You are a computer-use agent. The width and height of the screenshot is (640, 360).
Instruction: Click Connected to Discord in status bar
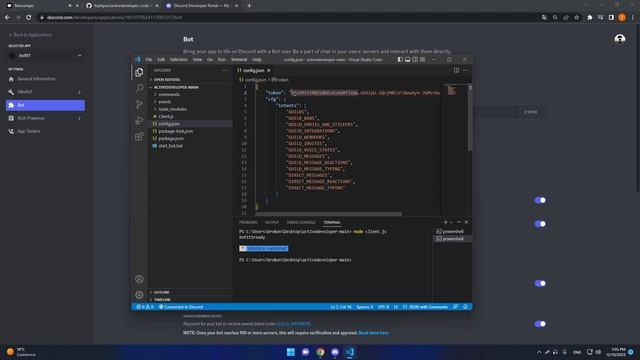click(x=181, y=307)
